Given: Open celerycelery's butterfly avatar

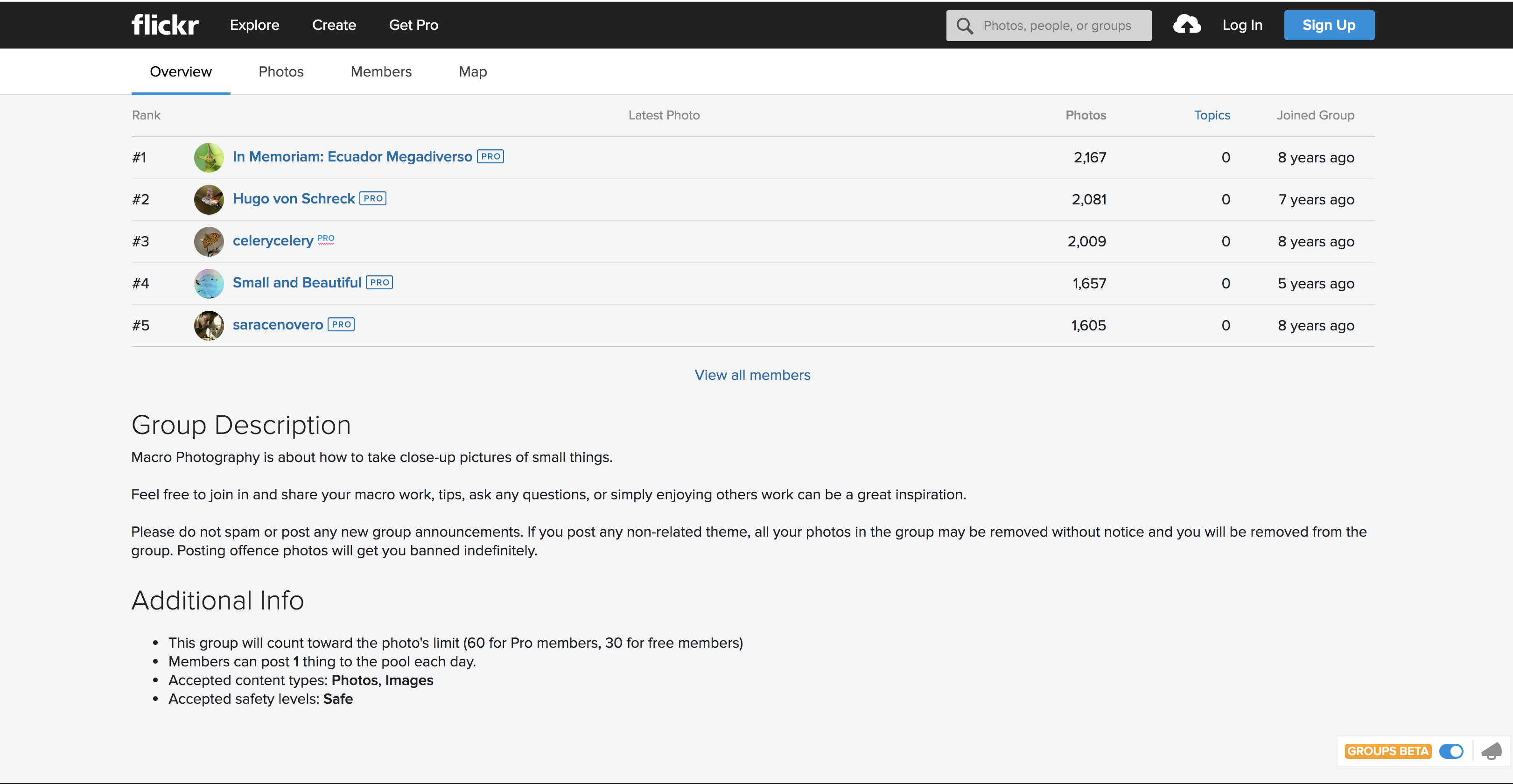Looking at the screenshot, I should point(209,241).
